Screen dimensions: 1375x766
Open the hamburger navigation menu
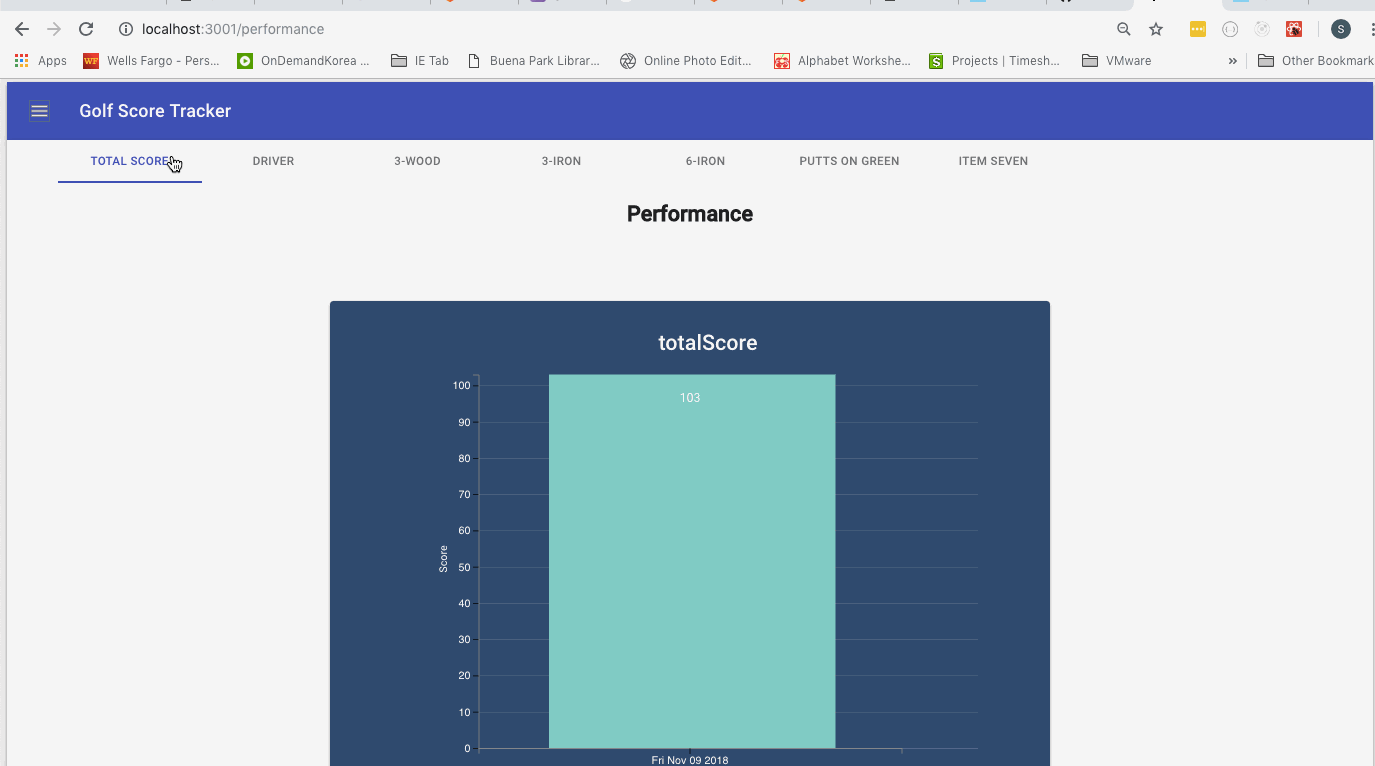(x=39, y=111)
